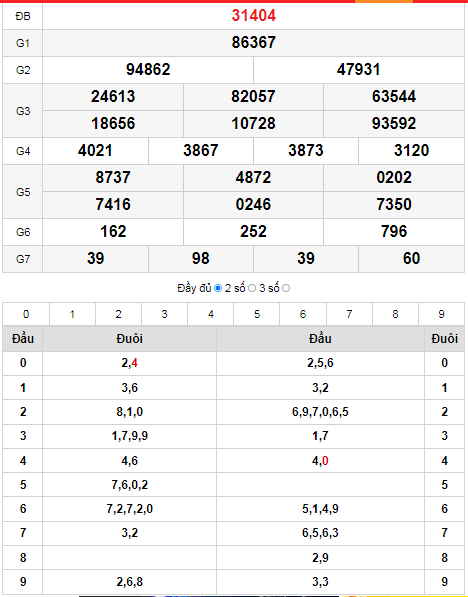Image resolution: width=468 pixels, height=597 pixels.
Task: Click the special prize number 31404
Action: 254,16
